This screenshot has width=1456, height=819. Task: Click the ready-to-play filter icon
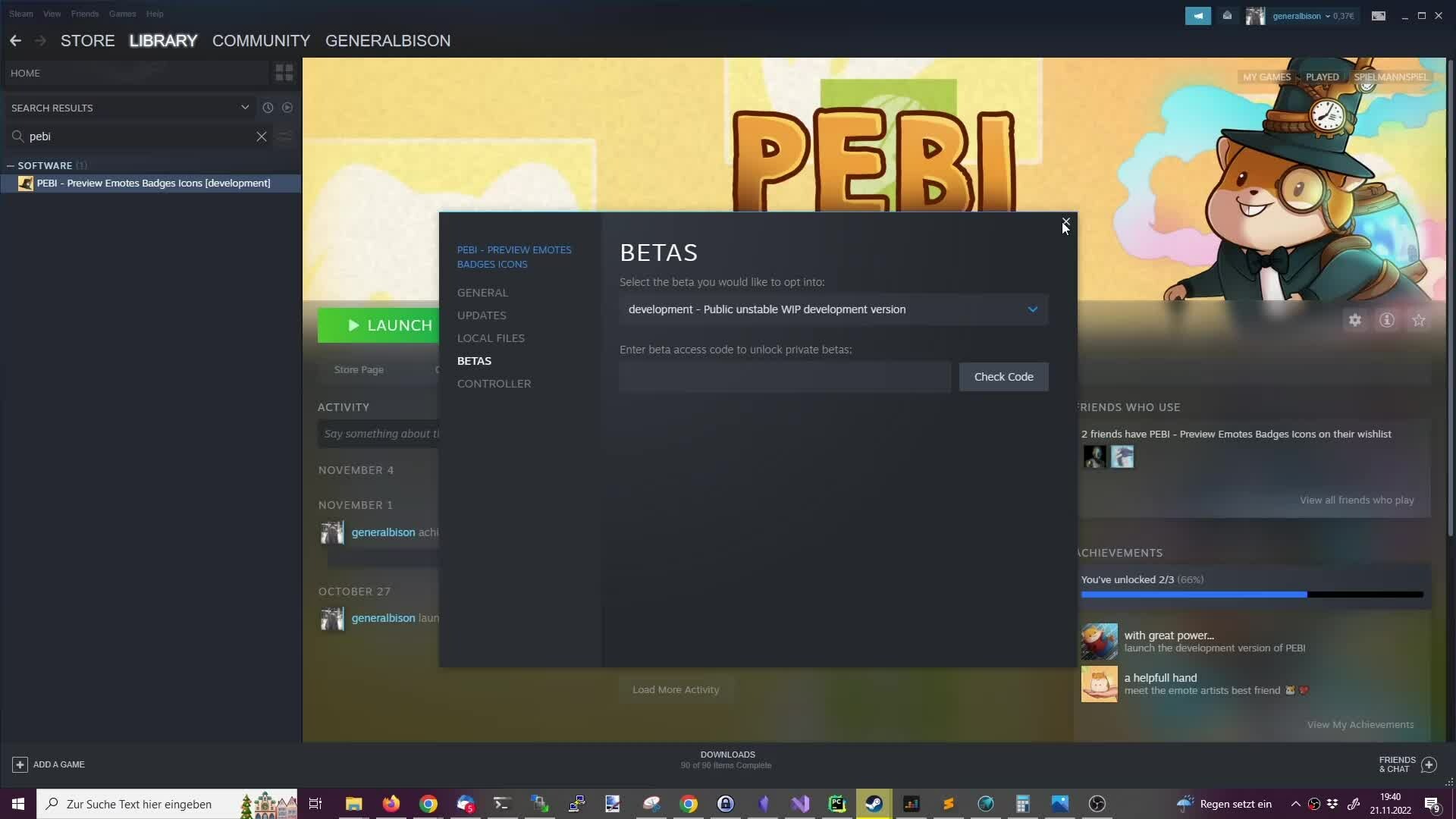pyautogui.click(x=287, y=108)
